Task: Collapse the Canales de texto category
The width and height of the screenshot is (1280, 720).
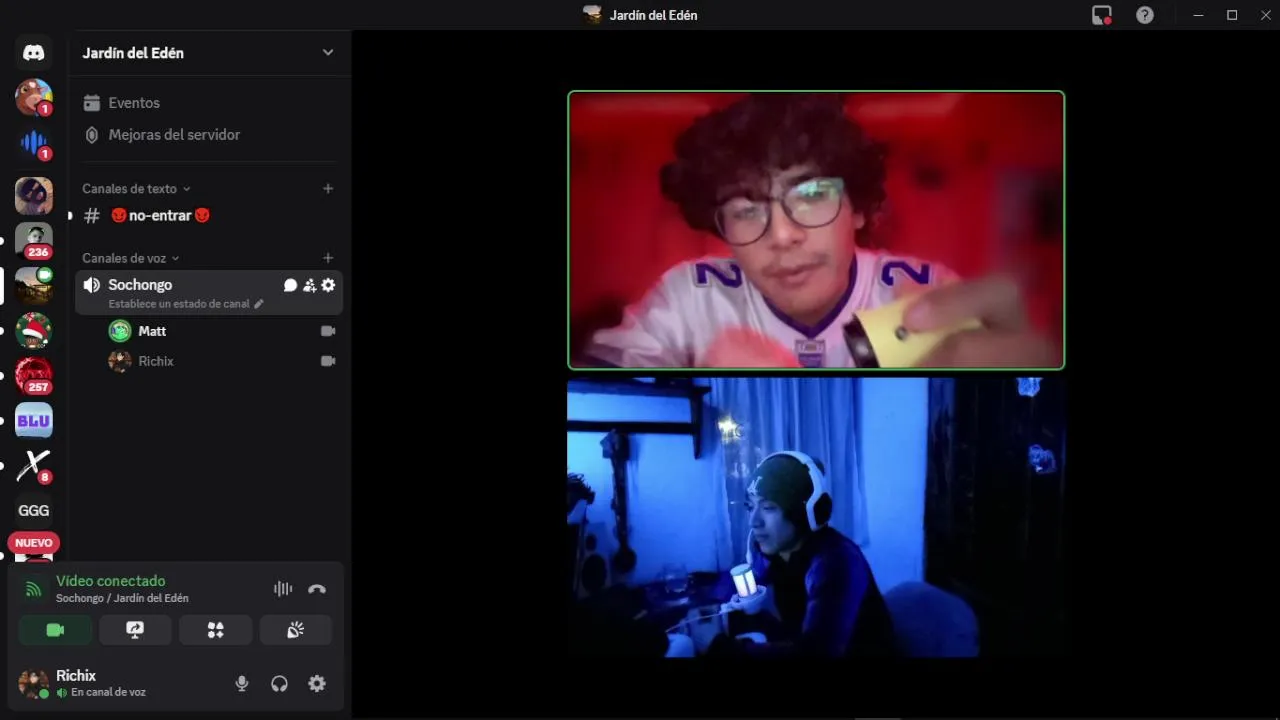Action: 136,189
